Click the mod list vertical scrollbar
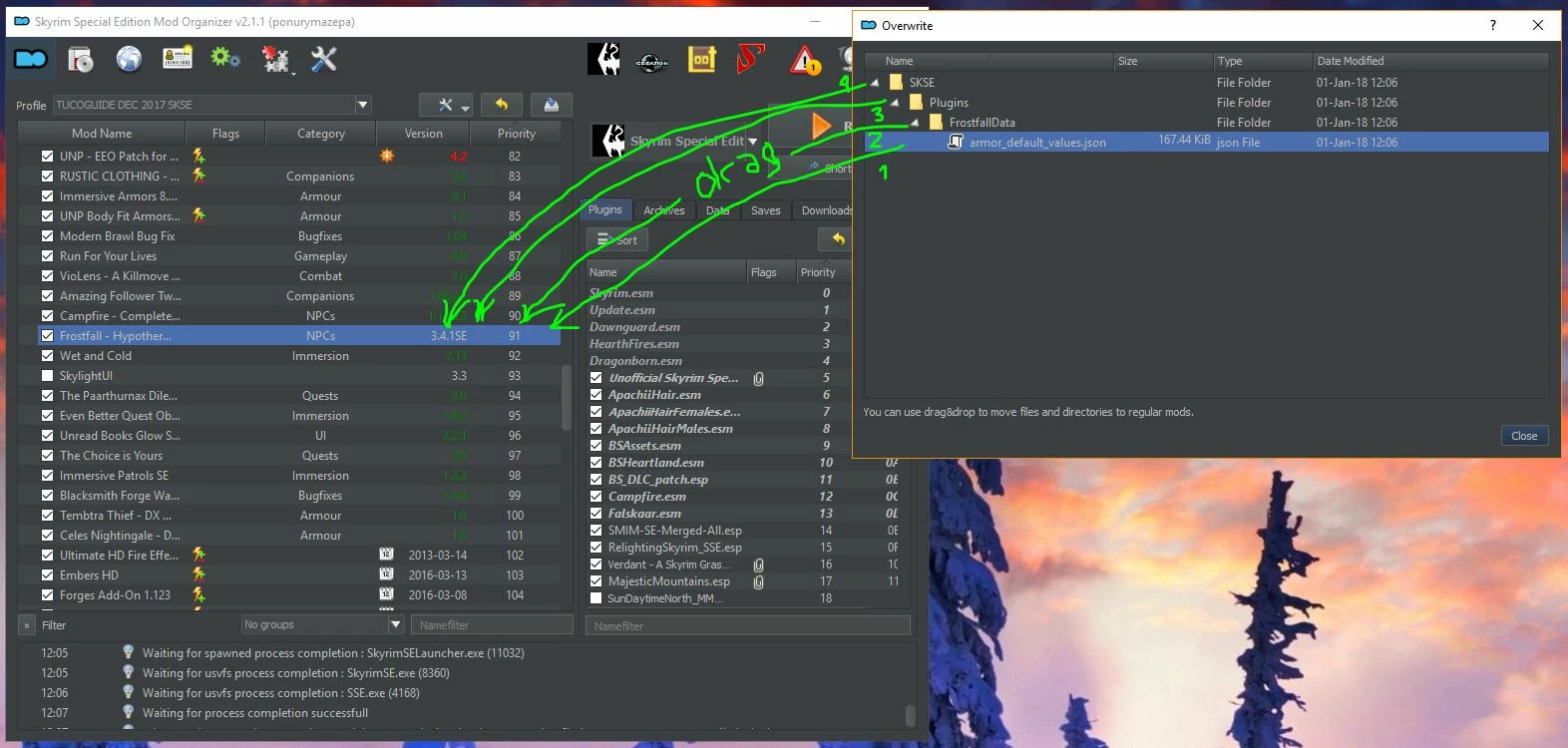Image resolution: width=1568 pixels, height=748 pixels. coord(567,398)
